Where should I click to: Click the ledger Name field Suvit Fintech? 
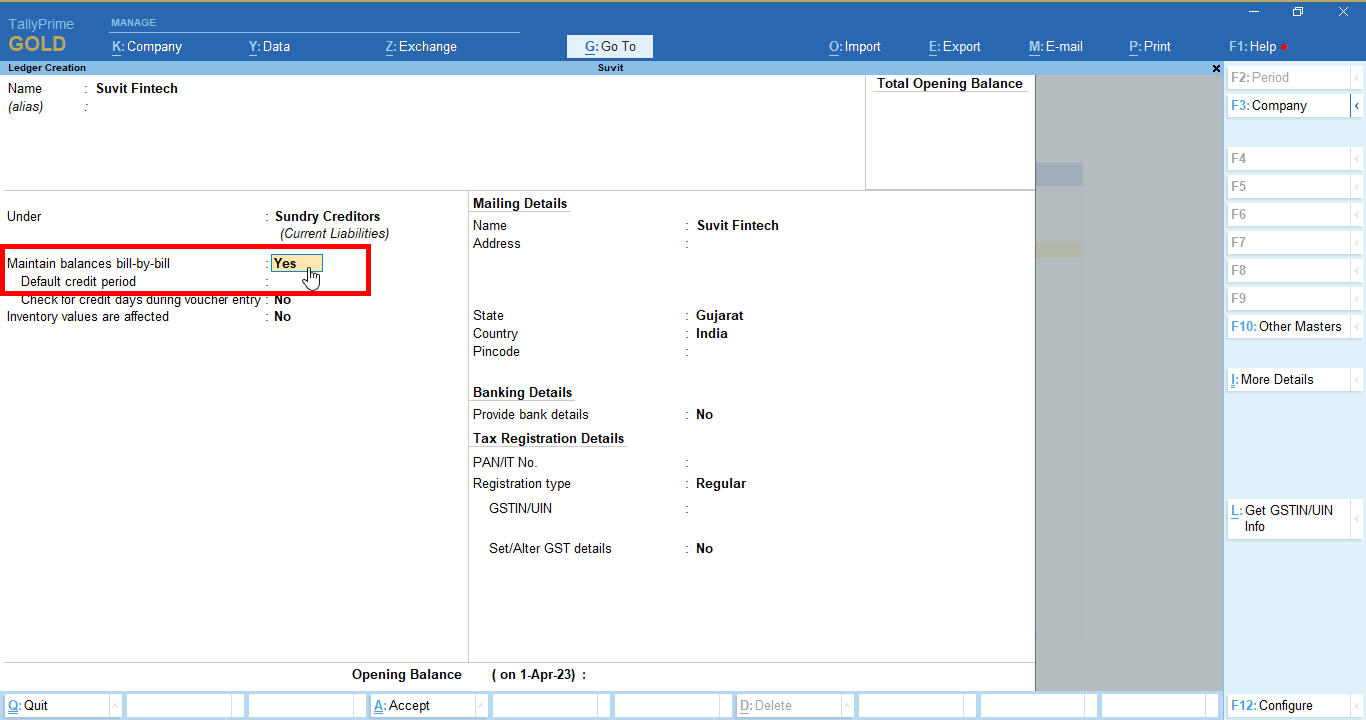point(137,88)
